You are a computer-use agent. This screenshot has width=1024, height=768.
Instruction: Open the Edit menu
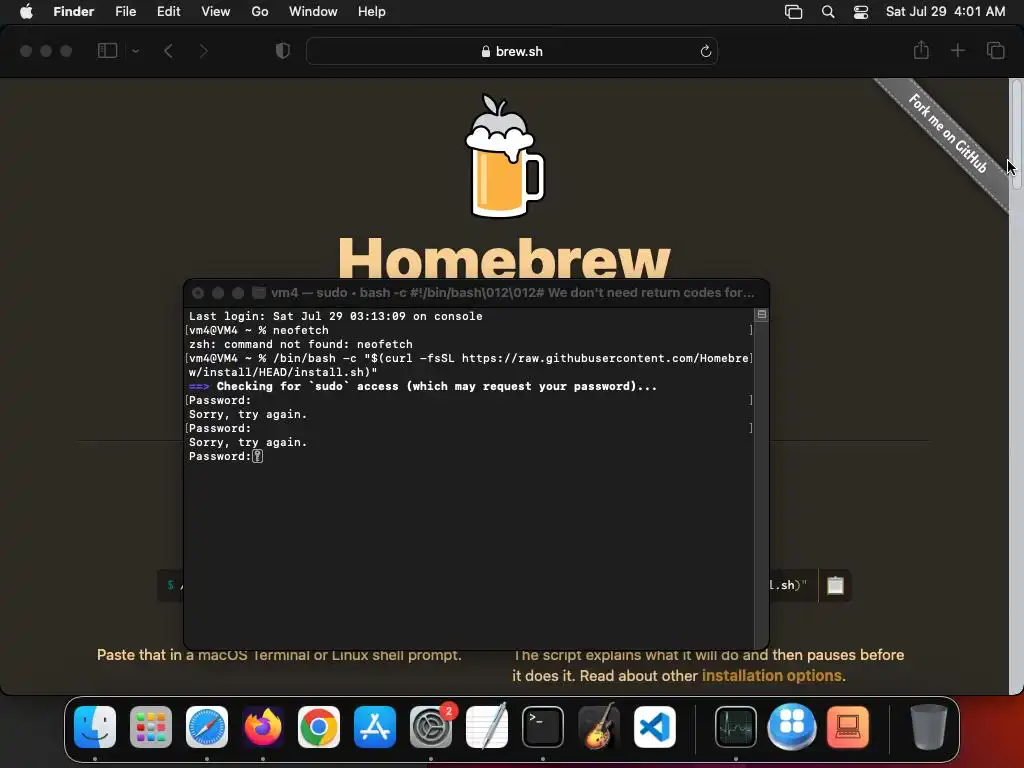pyautogui.click(x=168, y=12)
